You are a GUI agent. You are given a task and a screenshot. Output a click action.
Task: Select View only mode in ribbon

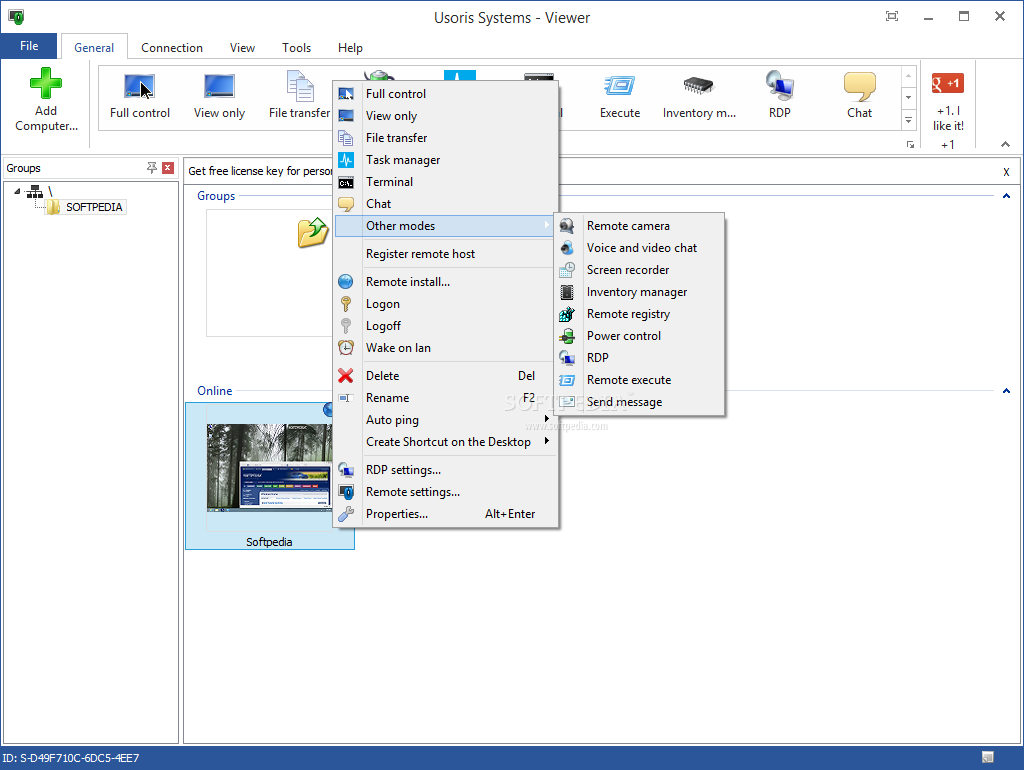(219, 97)
